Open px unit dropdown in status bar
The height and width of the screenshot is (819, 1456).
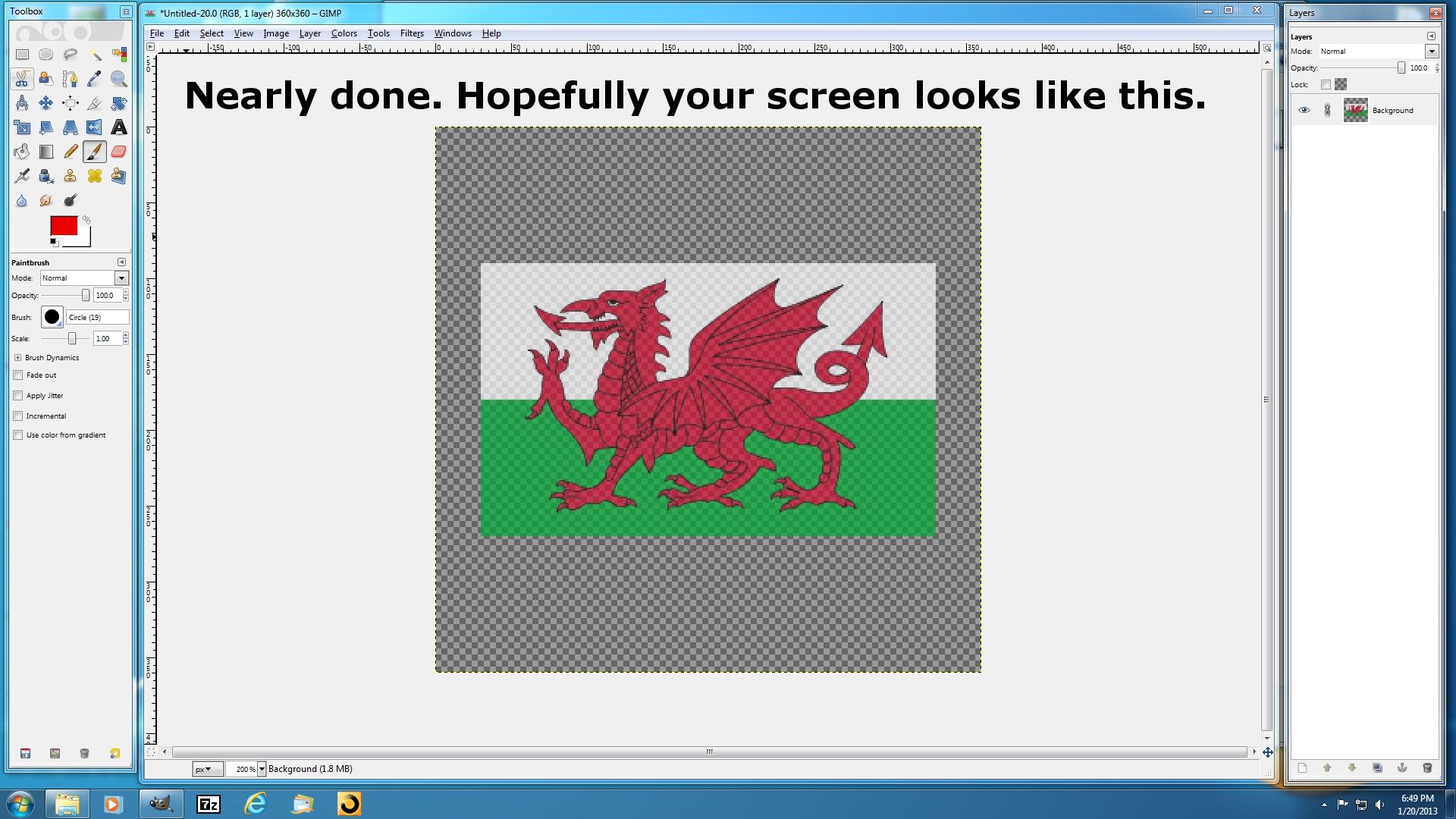point(207,769)
